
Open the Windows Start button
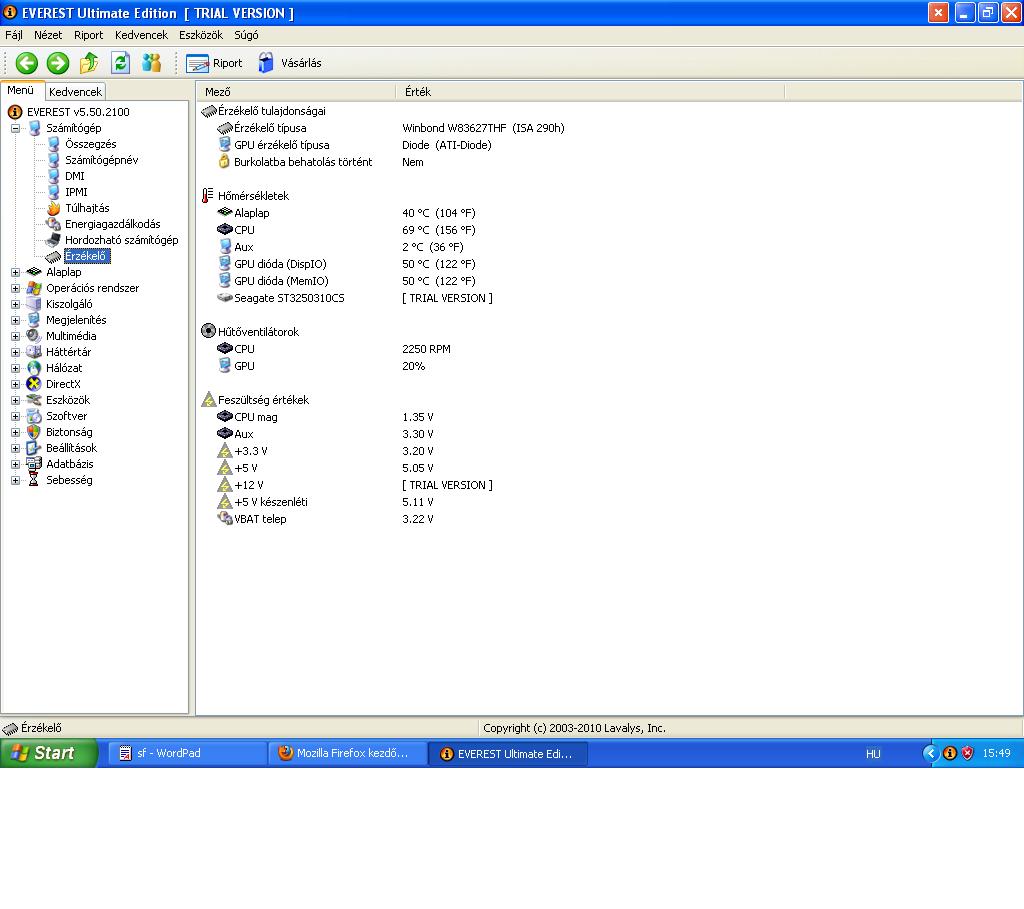coord(48,753)
